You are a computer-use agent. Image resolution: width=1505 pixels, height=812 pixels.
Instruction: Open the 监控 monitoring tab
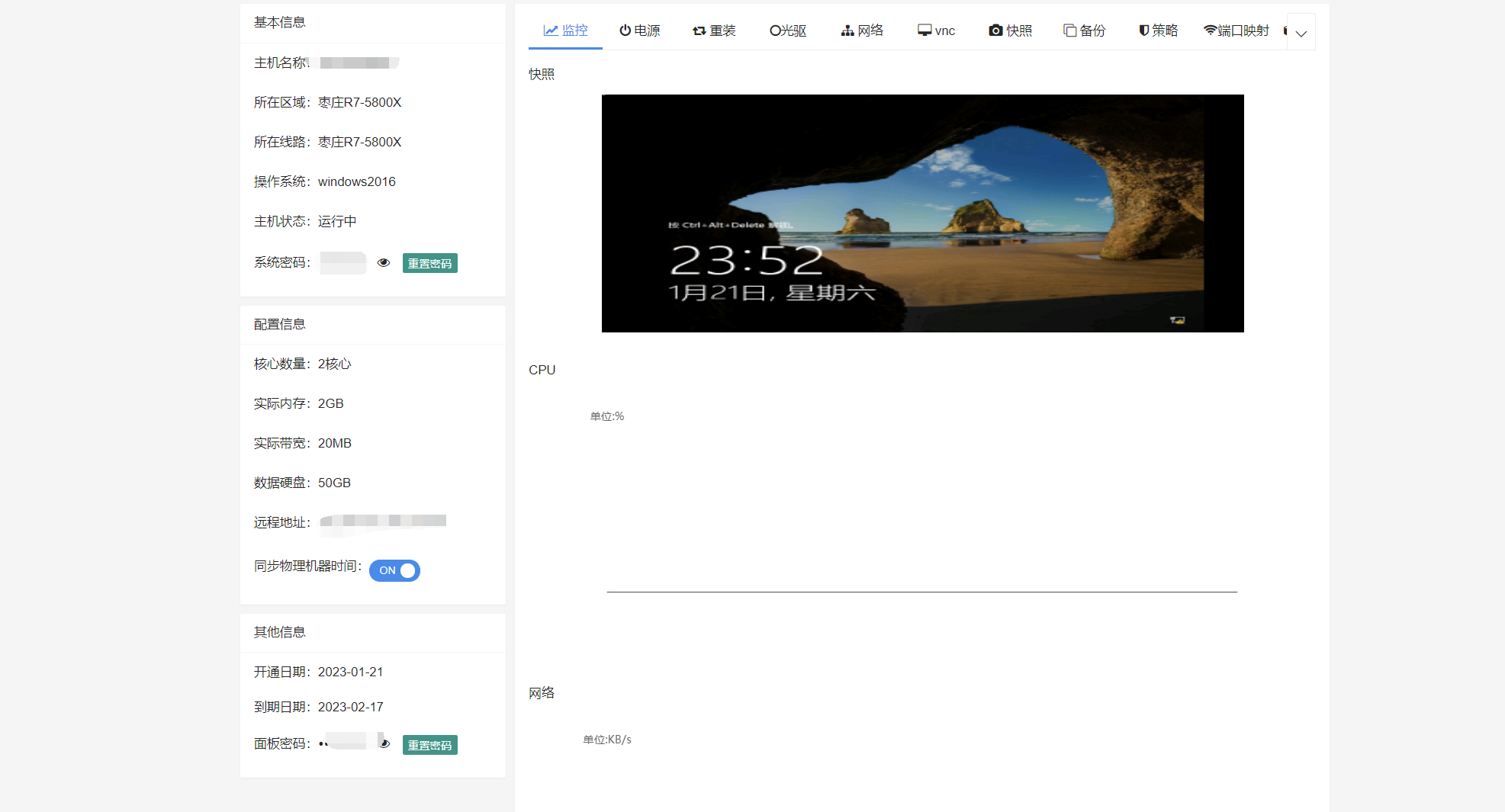(565, 30)
